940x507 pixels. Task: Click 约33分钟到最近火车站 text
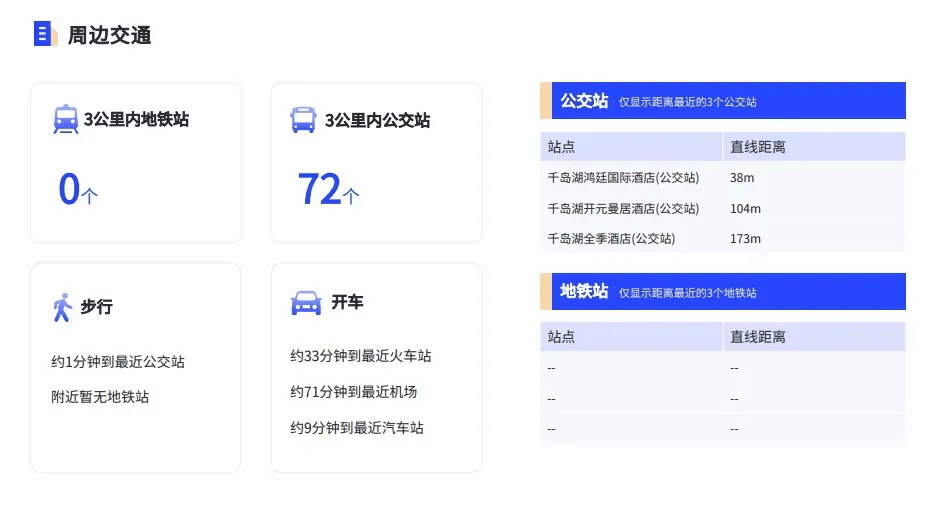[x=361, y=356]
